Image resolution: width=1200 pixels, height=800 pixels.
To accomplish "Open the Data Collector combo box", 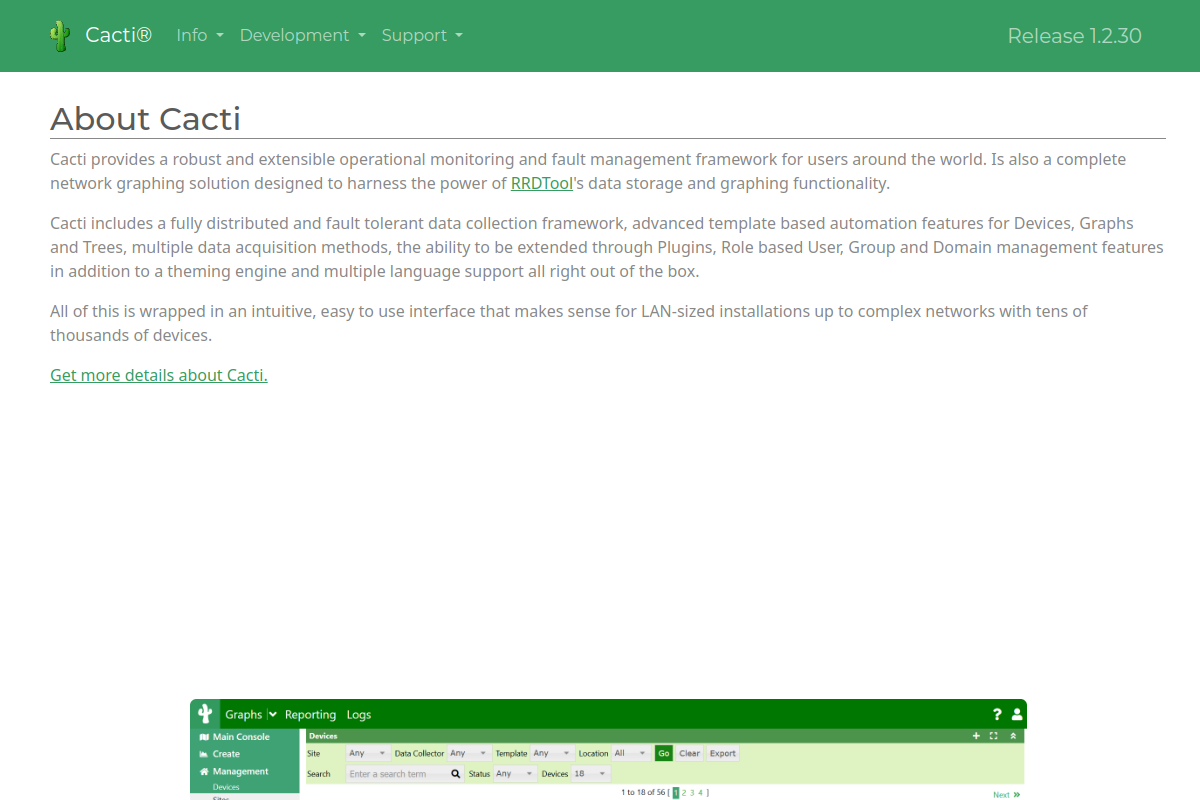I will 468,754.
